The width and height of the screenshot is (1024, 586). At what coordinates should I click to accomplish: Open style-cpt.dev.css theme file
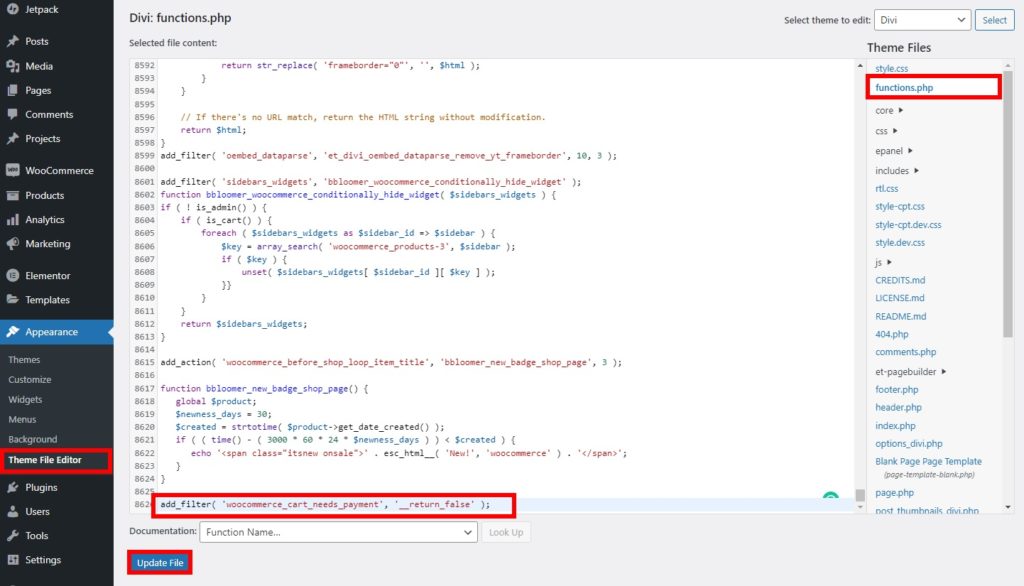pos(908,225)
